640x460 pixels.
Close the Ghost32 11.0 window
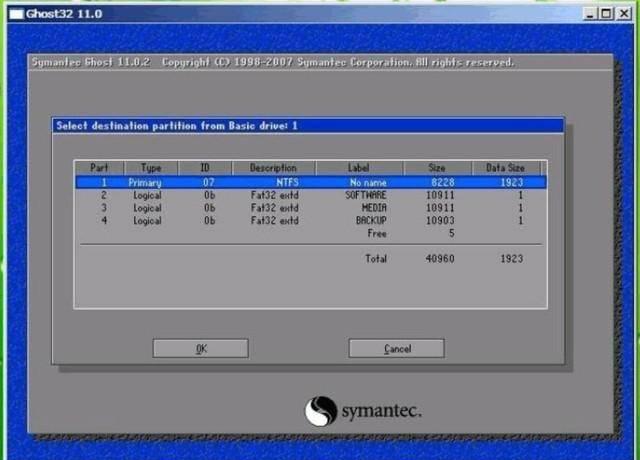[624, 14]
